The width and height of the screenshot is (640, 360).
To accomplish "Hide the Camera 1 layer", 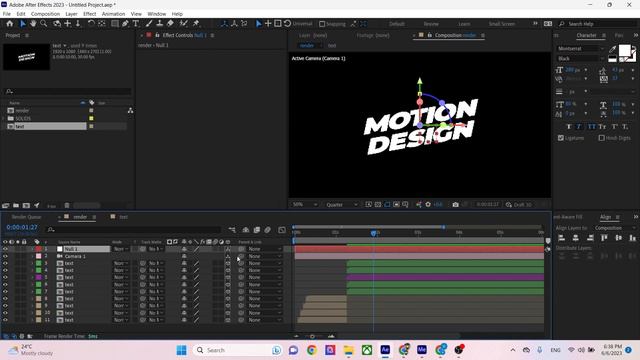I will coord(5,256).
